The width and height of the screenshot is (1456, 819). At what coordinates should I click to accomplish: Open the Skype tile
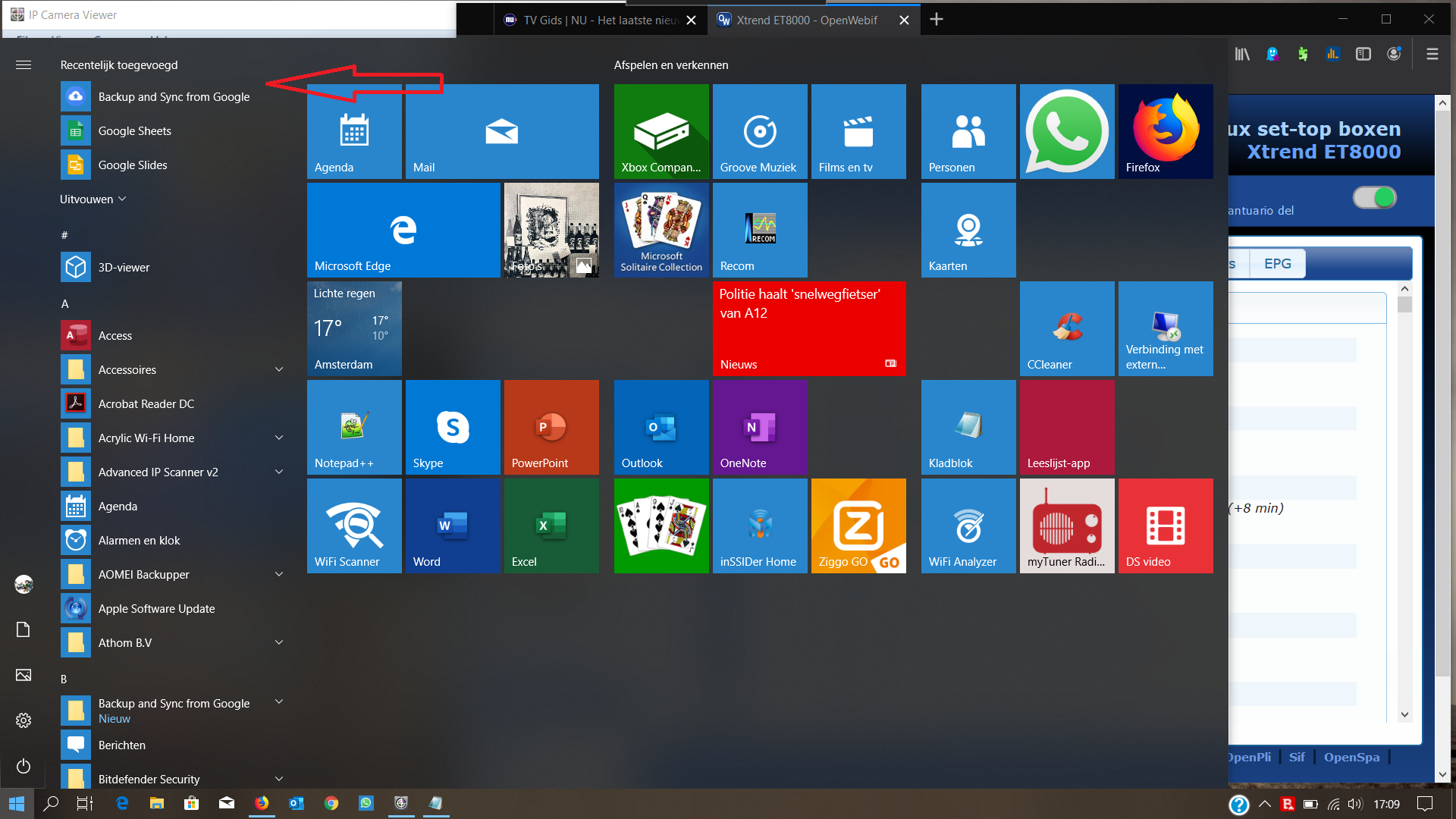(x=453, y=427)
